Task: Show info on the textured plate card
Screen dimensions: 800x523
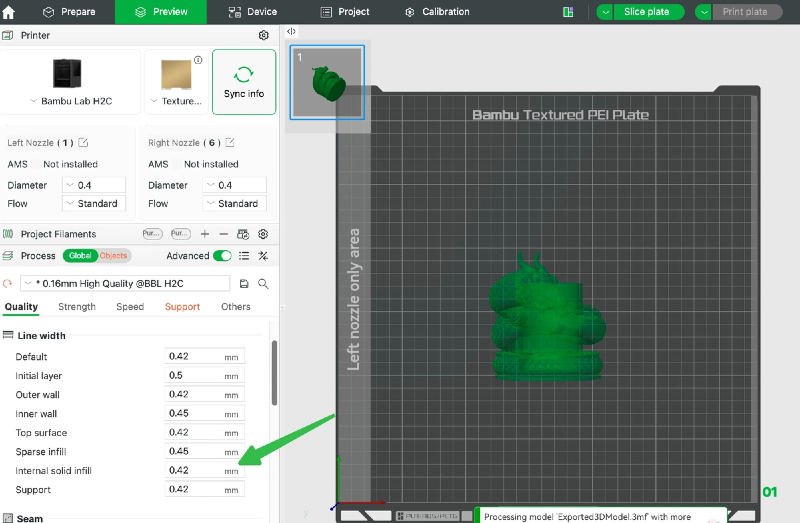Action: tap(198, 60)
